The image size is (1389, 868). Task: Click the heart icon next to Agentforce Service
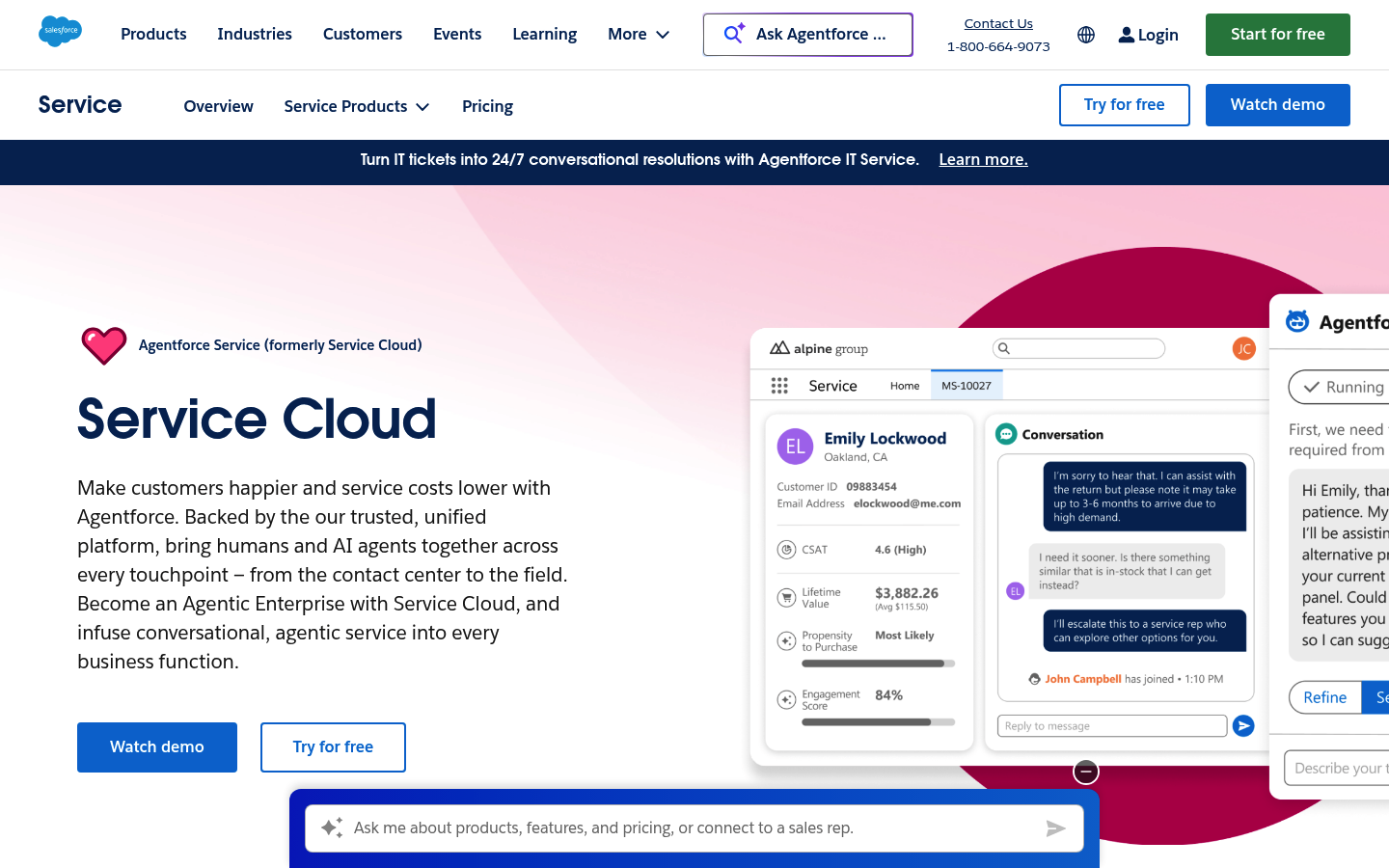click(103, 344)
